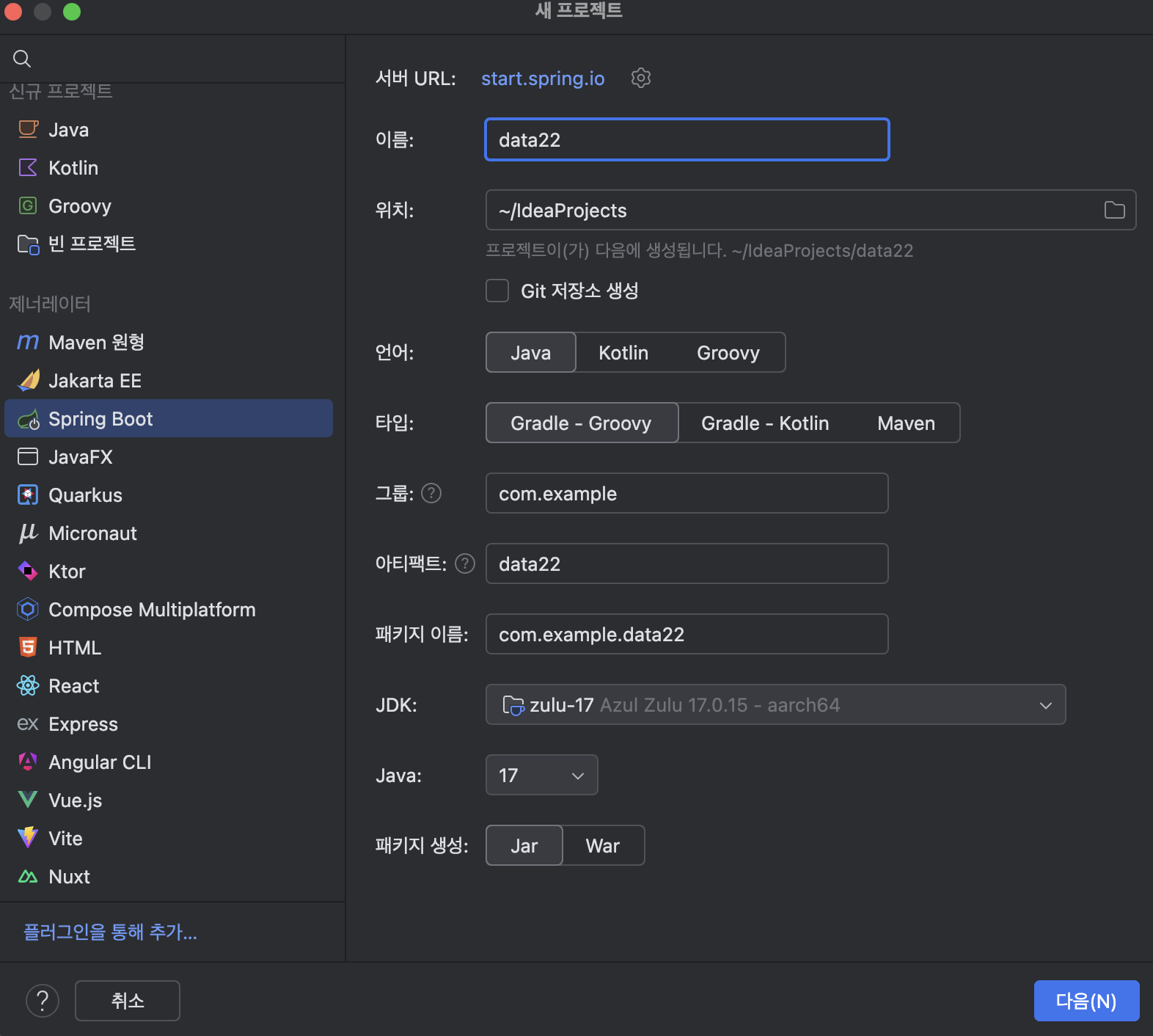Click the Micronaut mu icon
Screen dimensions: 1153x1036
28,533
